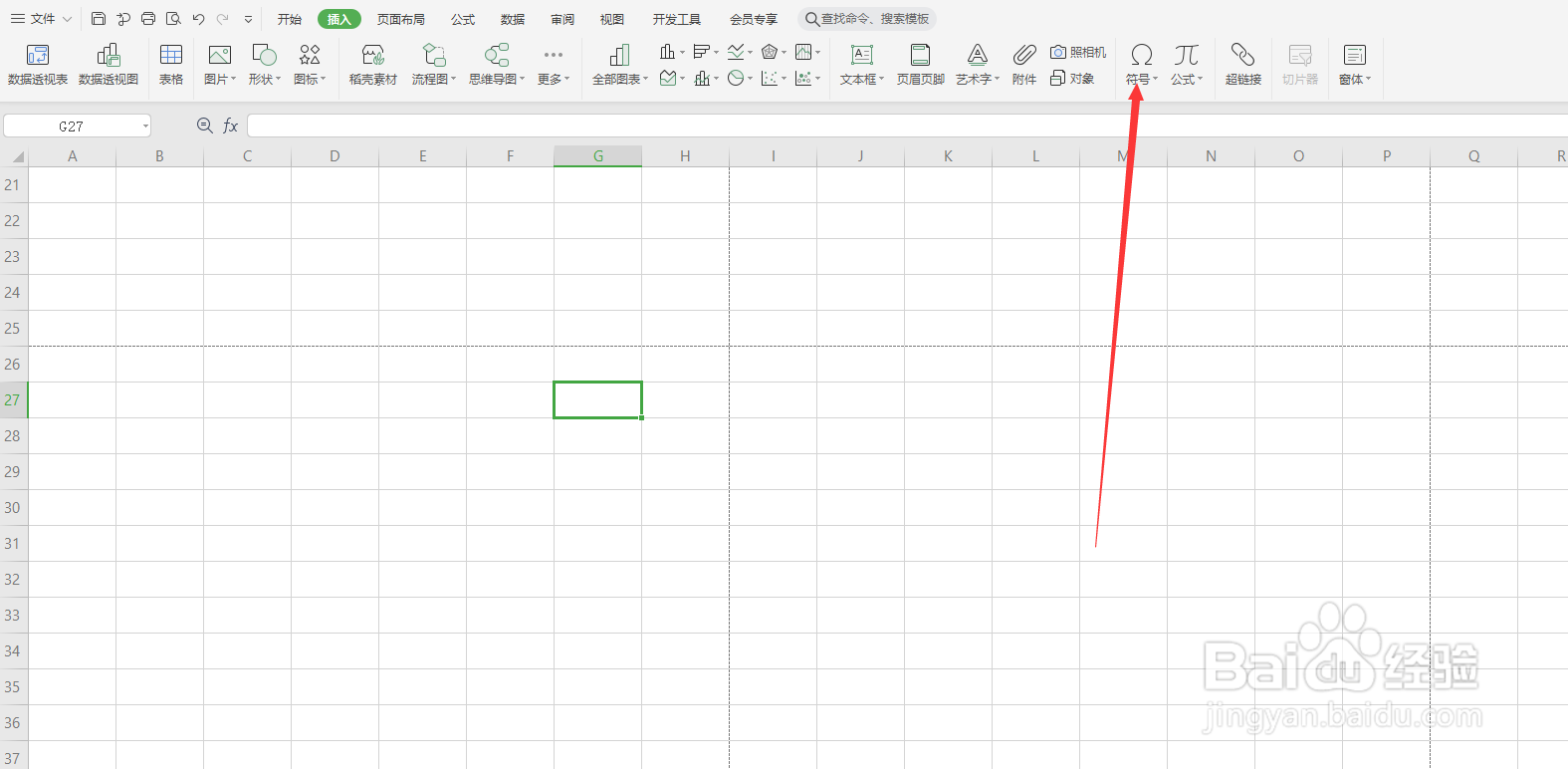Image resolution: width=1568 pixels, height=769 pixels.
Task: Open the 图标 icons dropdown
Action: pyautogui.click(x=310, y=65)
